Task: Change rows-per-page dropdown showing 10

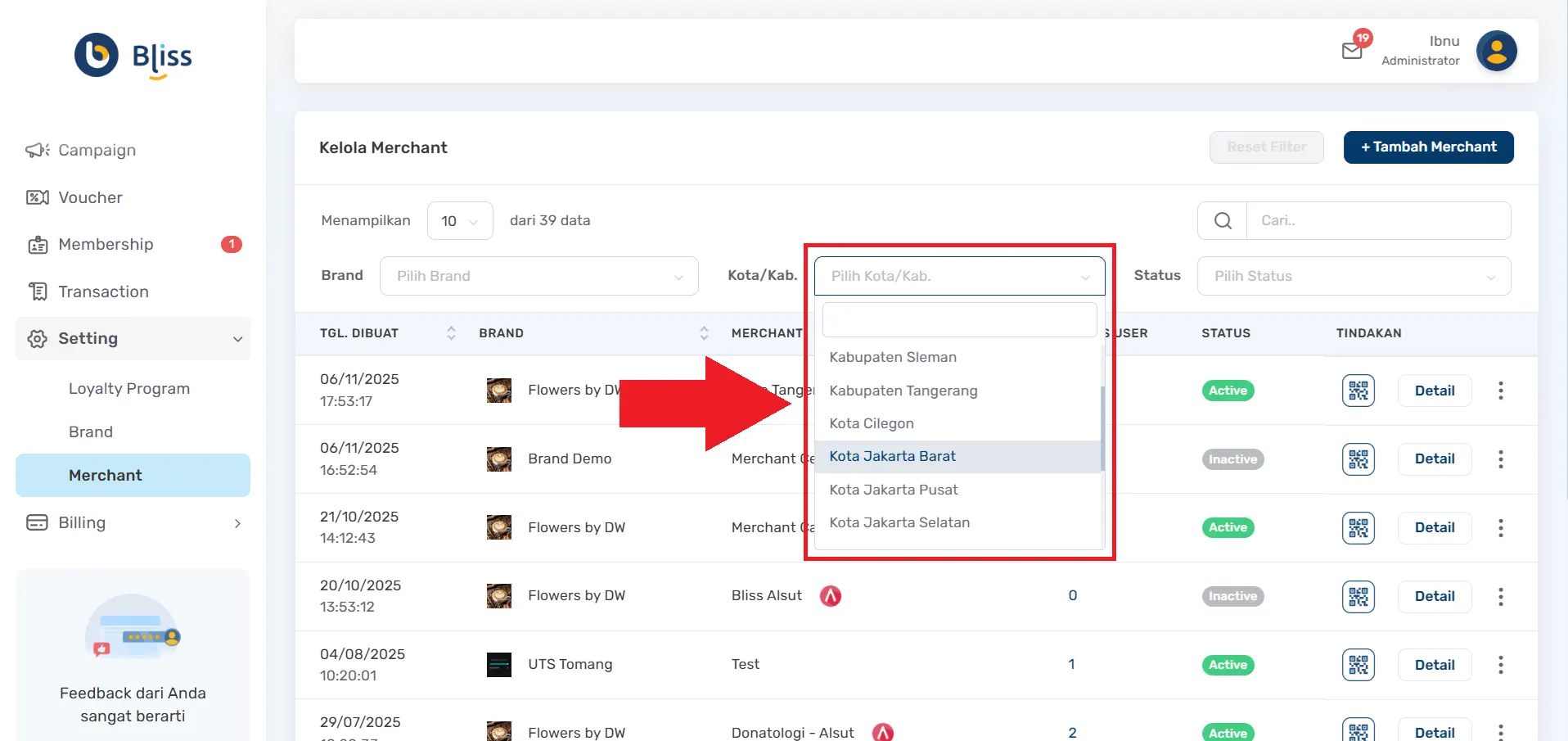Action: coord(460,221)
